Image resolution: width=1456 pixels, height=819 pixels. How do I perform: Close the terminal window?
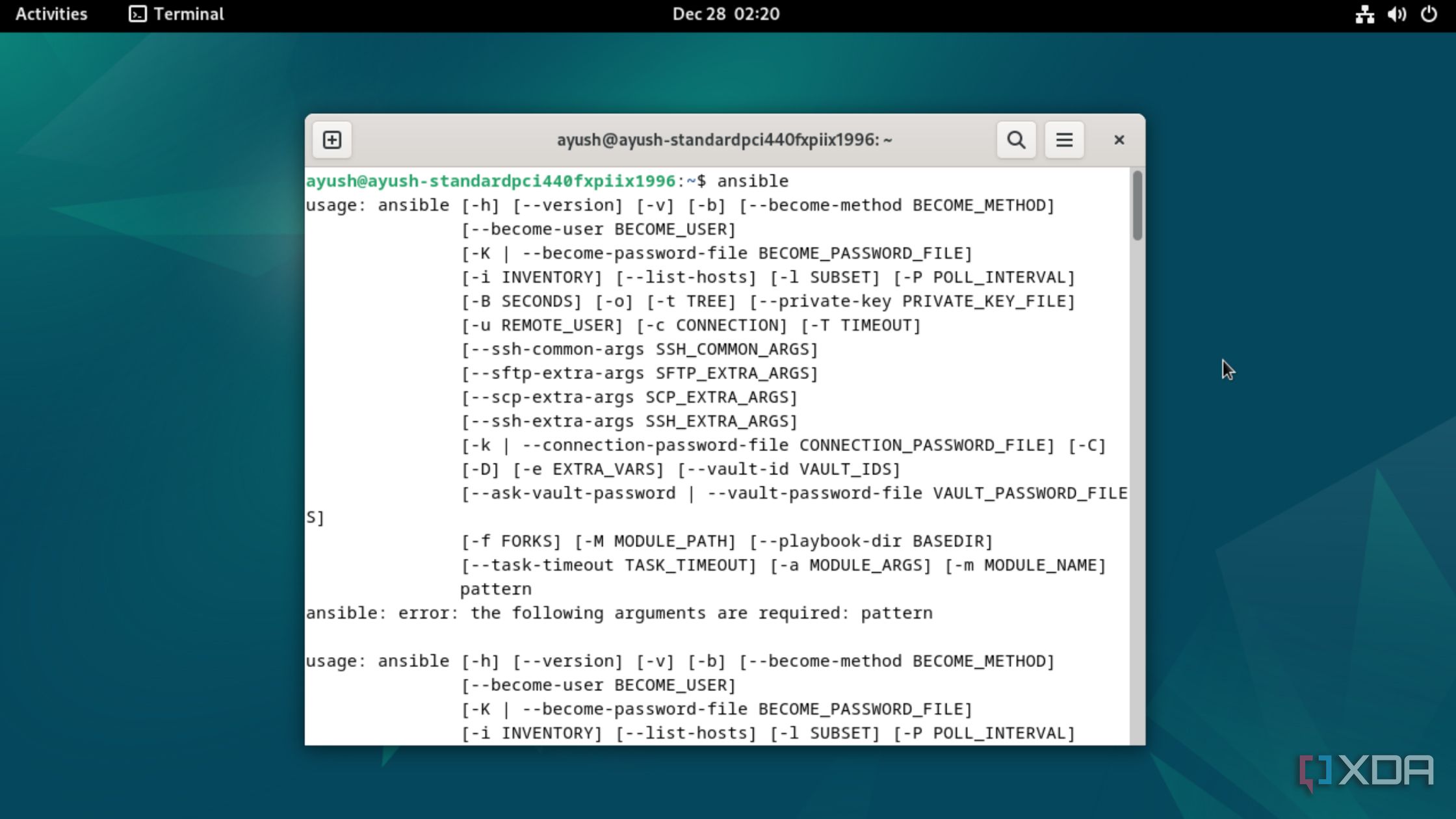click(x=1119, y=140)
